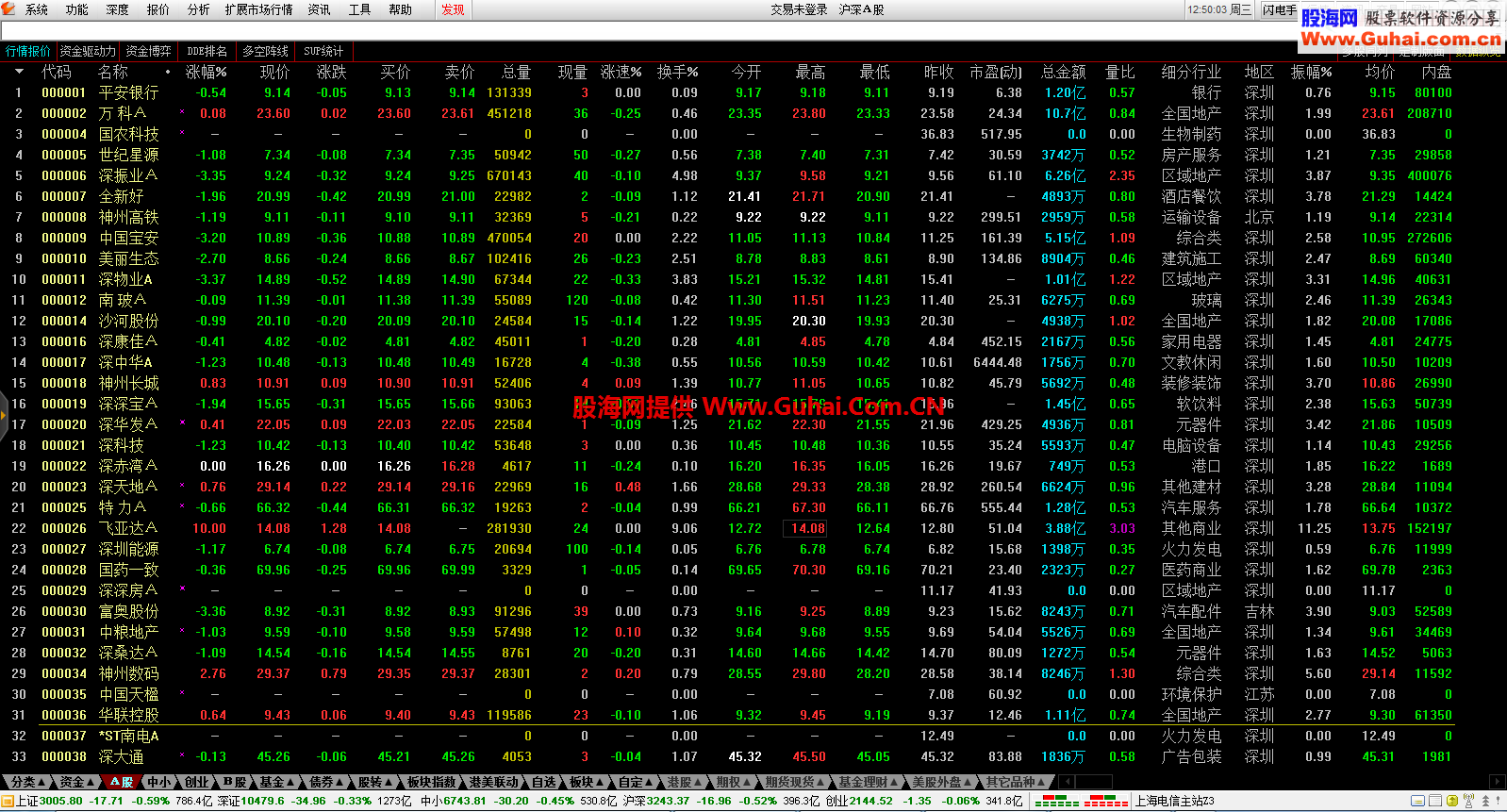The width and height of the screenshot is (1507, 812).
Task: Switch to the 资金驱动力 tab
Action: (x=88, y=51)
